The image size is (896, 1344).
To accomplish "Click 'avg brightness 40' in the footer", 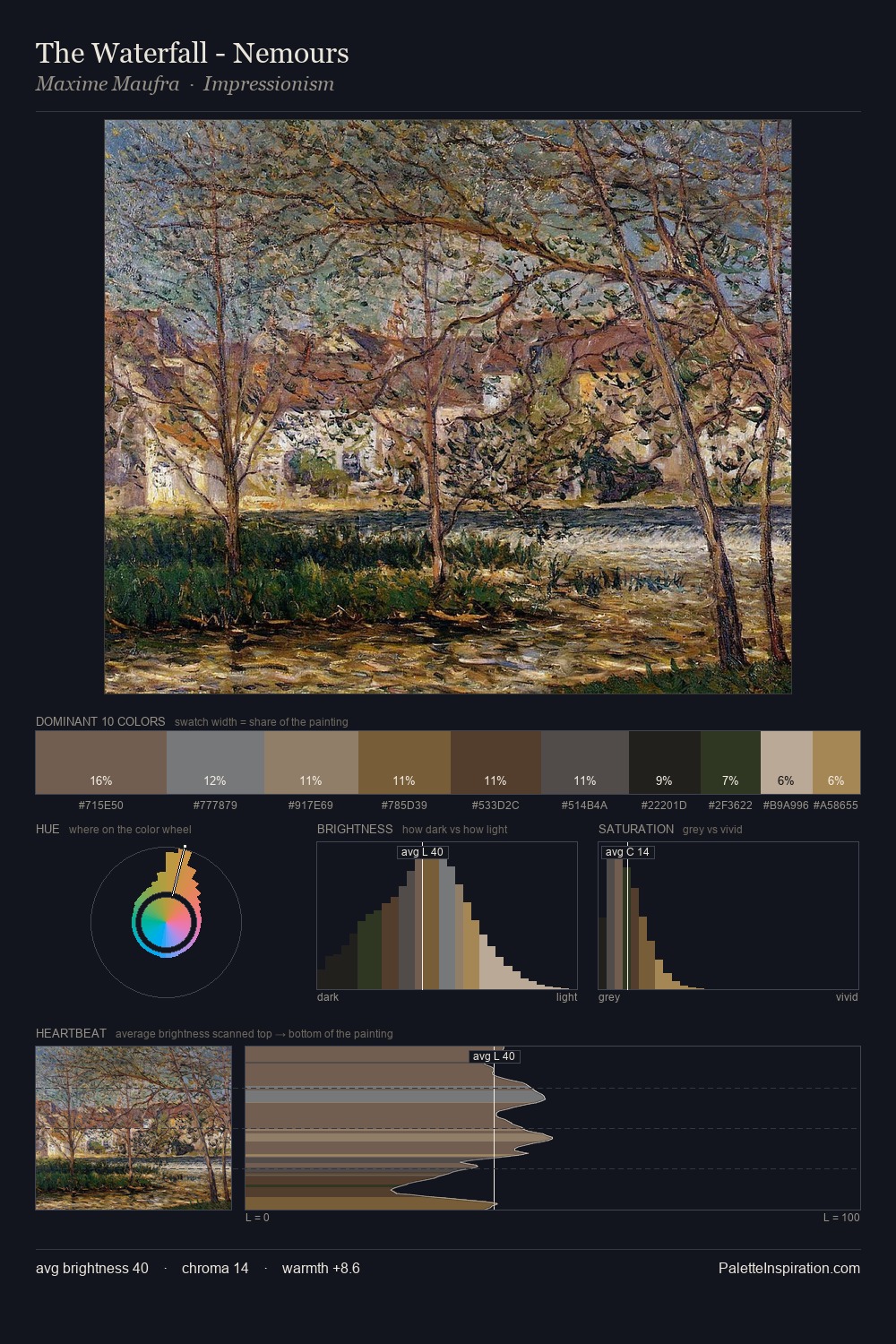I will tap(92, 1268).
